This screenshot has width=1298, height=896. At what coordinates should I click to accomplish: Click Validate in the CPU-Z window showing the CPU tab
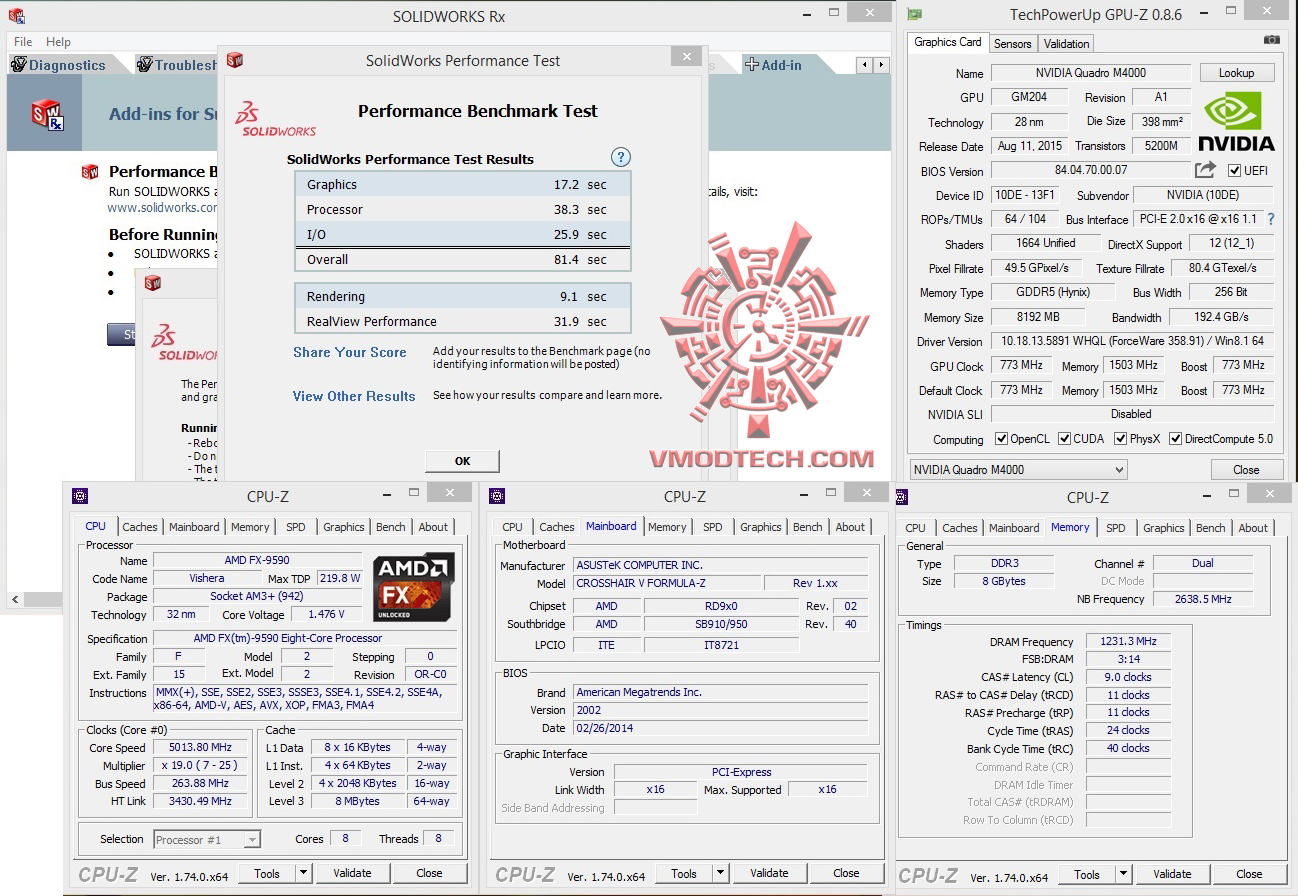(x=352, y=873)
